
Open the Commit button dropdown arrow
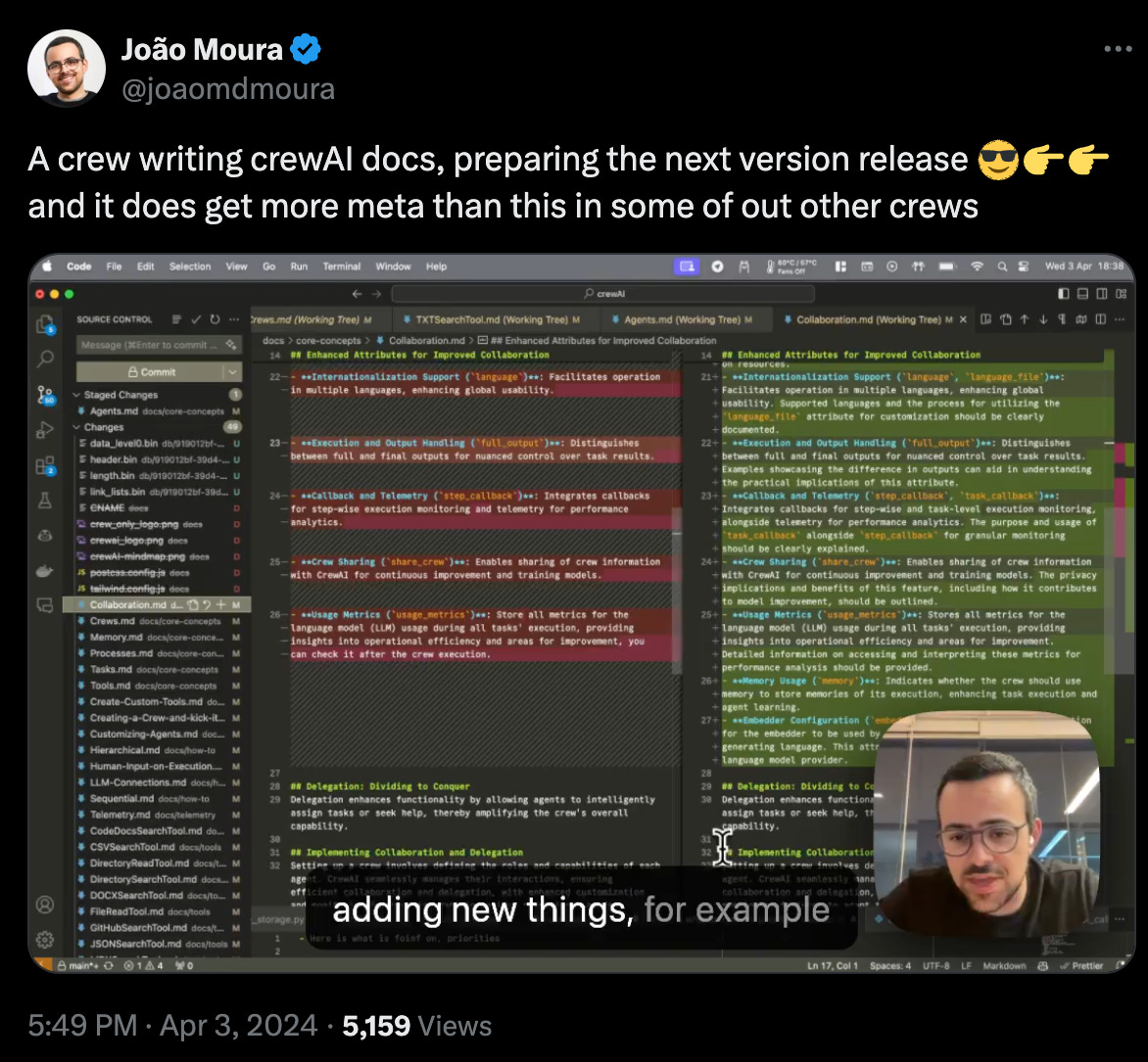tap(233, 372)
